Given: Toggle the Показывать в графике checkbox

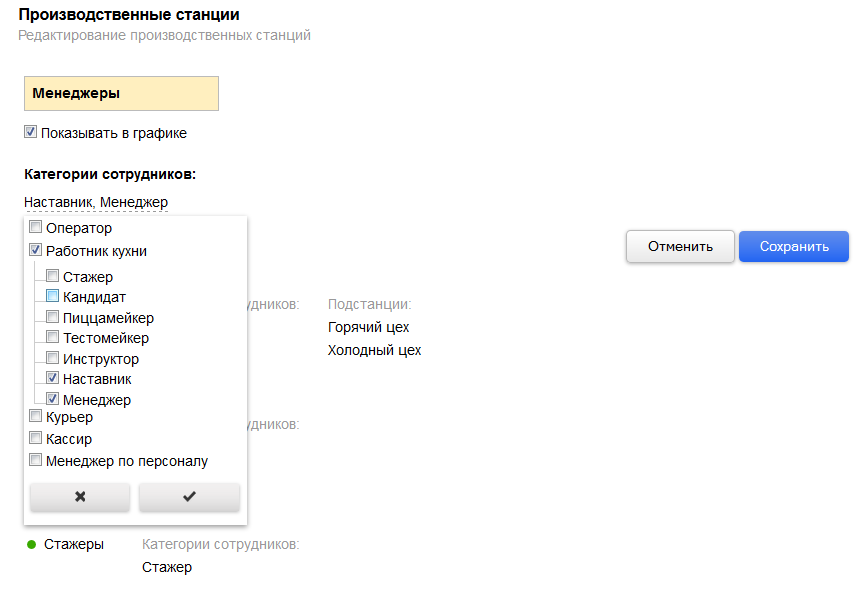Looking at the screenshot, I should (31, 132).
